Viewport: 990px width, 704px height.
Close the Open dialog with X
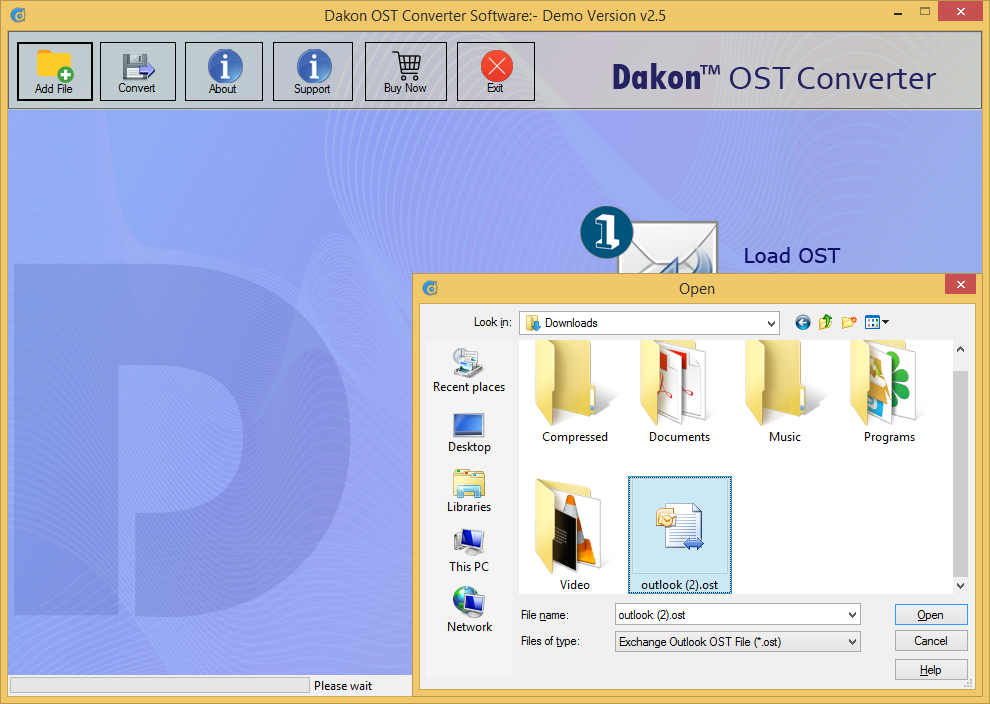(x=960, y=285)
